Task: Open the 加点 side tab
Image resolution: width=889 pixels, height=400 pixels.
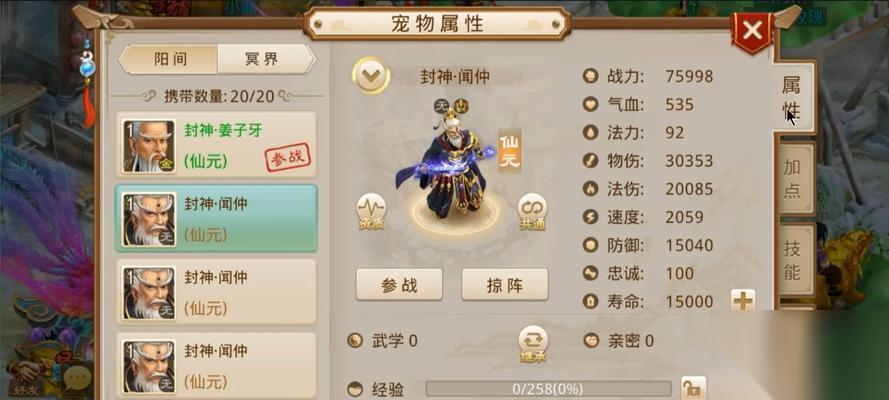Action: point(795,177)
